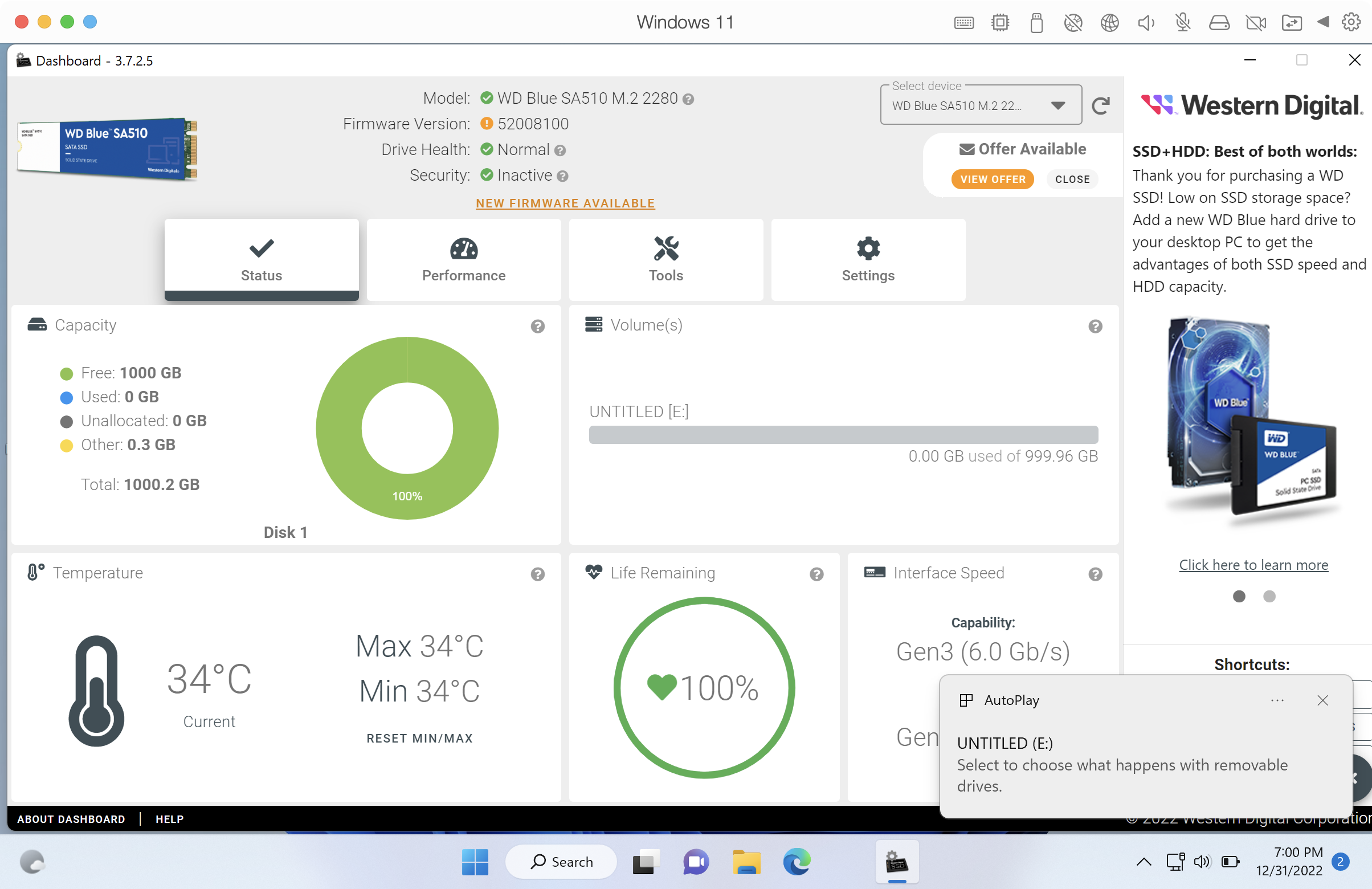Open help for the Capacity panel
The image size is (1372, 889).
point(537,327)
